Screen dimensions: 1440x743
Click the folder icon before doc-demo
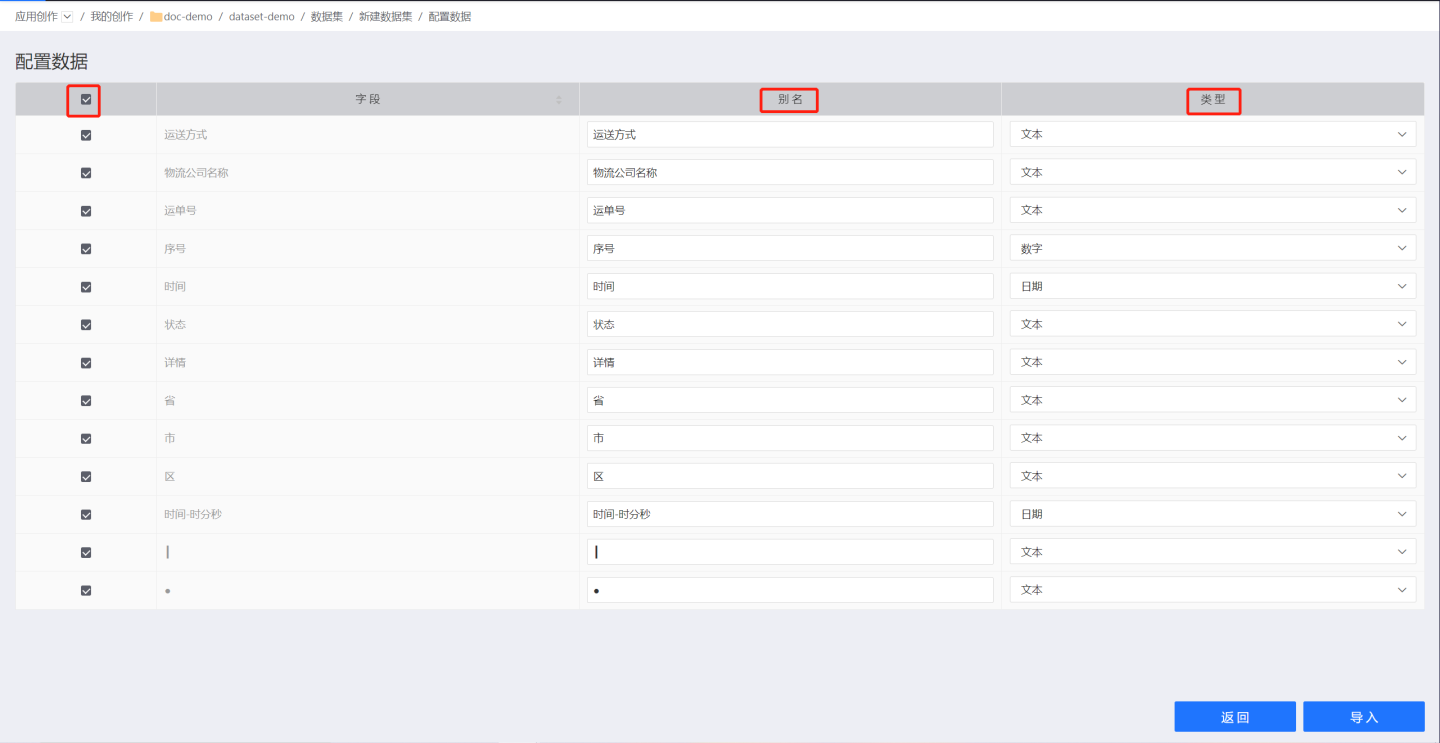156,17
